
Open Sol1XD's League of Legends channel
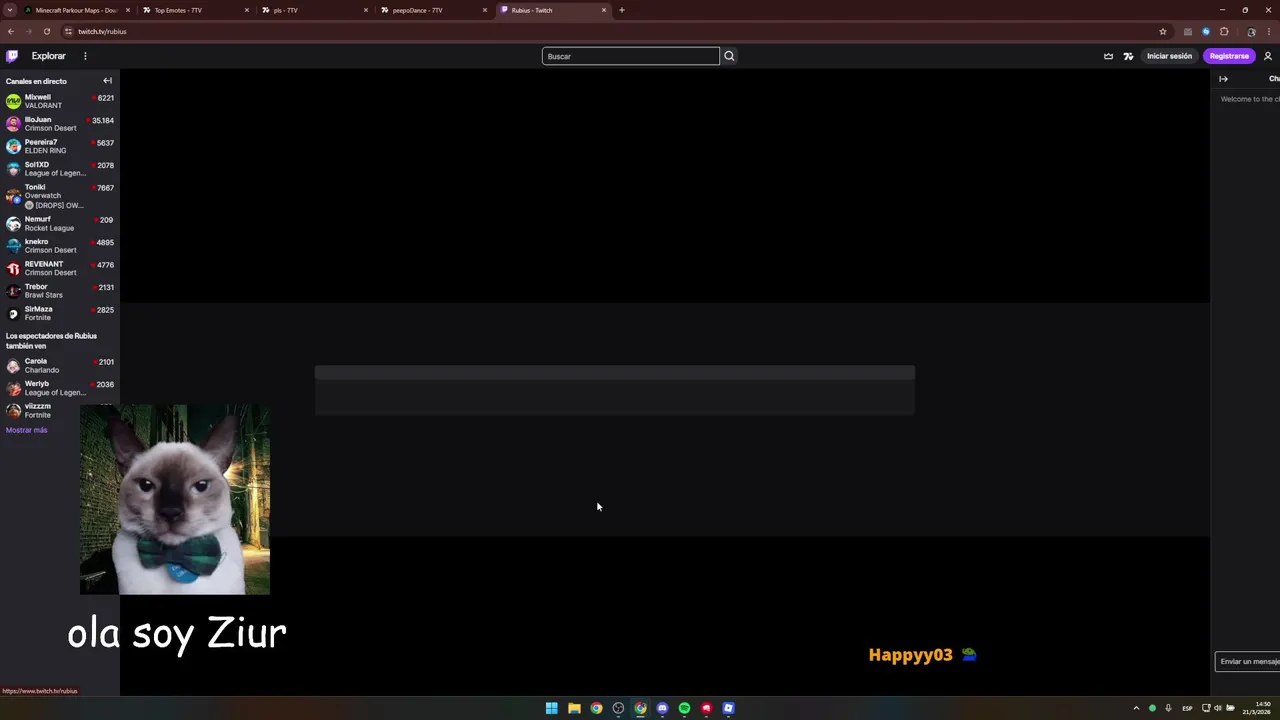coord(60,169)
